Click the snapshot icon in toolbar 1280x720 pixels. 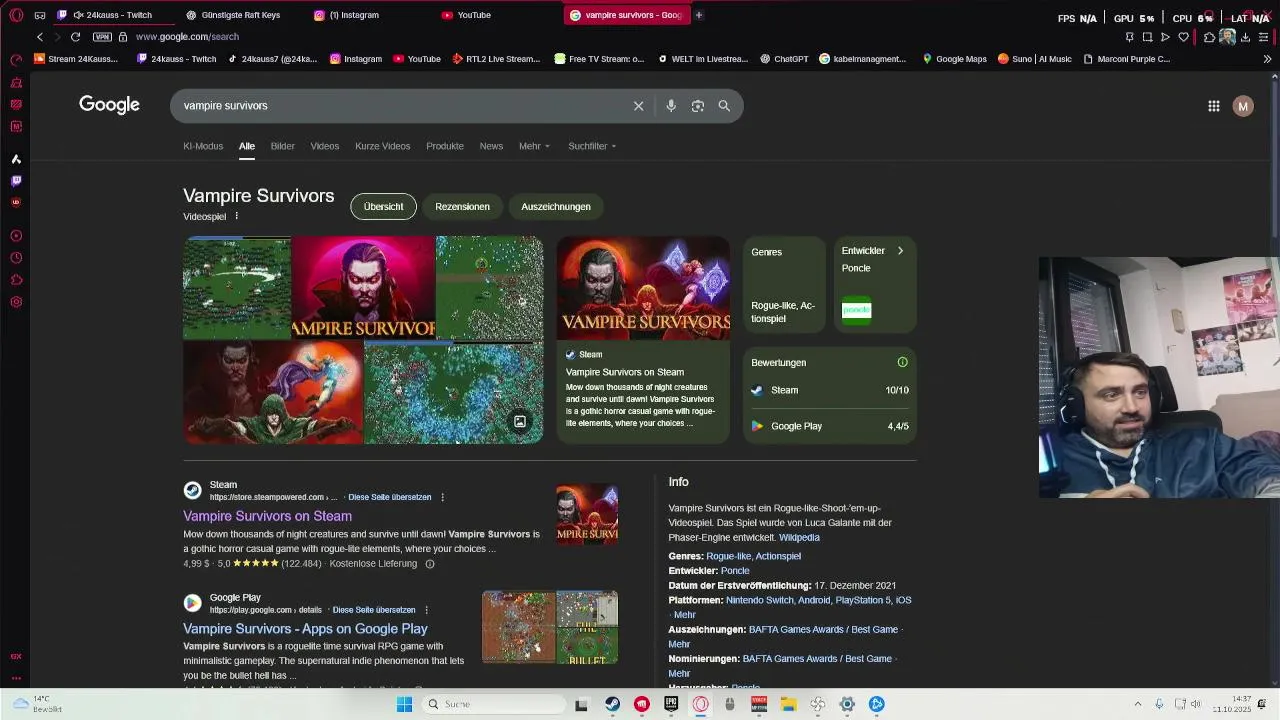(x=1147, y=37)
